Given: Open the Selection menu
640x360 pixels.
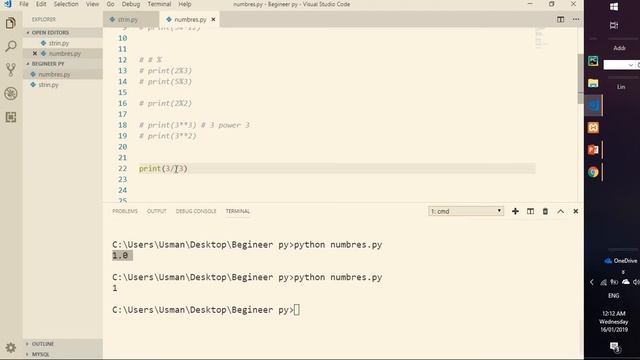Looking at the screenshot, I should point(66,4).
